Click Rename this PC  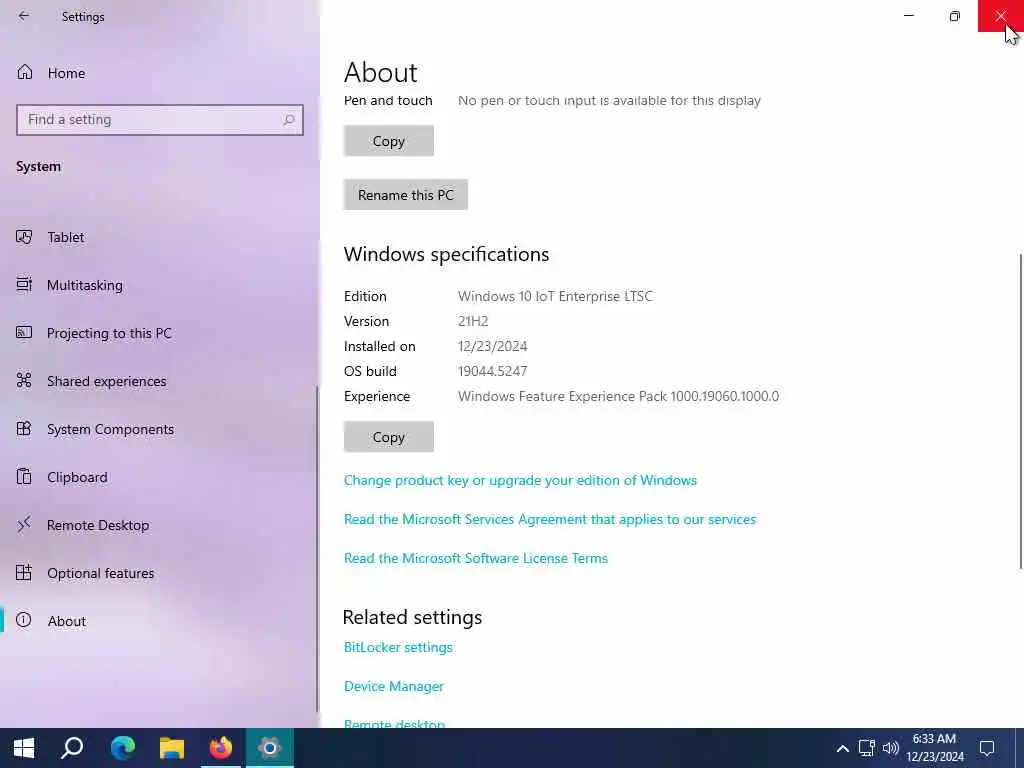[x=406, y=195]
